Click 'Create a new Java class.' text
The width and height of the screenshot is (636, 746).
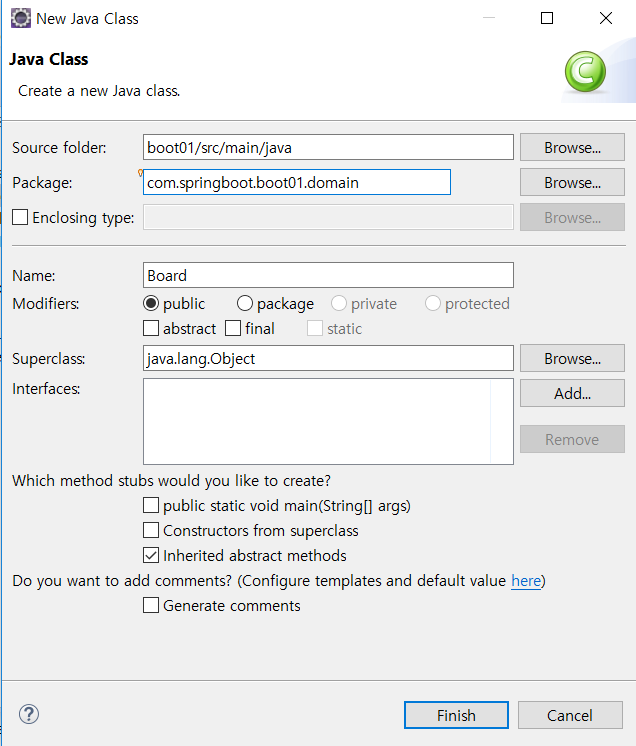click(x=99, y=91)
